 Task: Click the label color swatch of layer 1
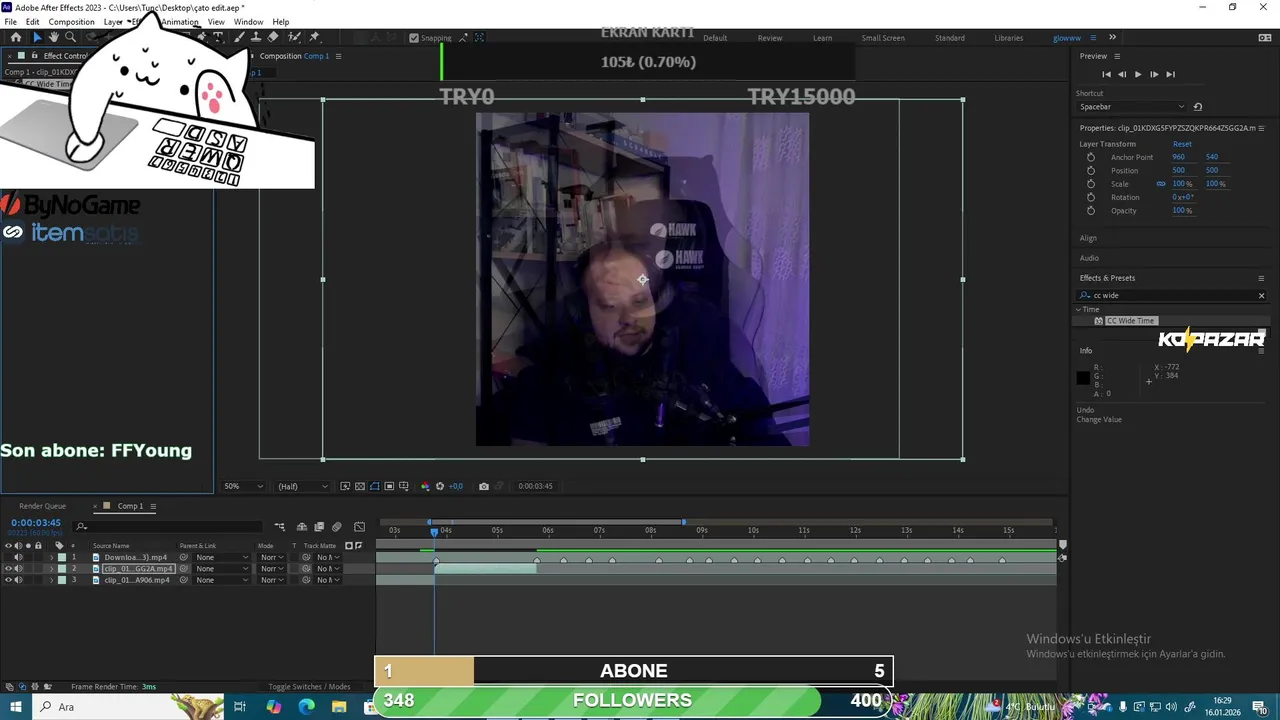click(62, 557)
